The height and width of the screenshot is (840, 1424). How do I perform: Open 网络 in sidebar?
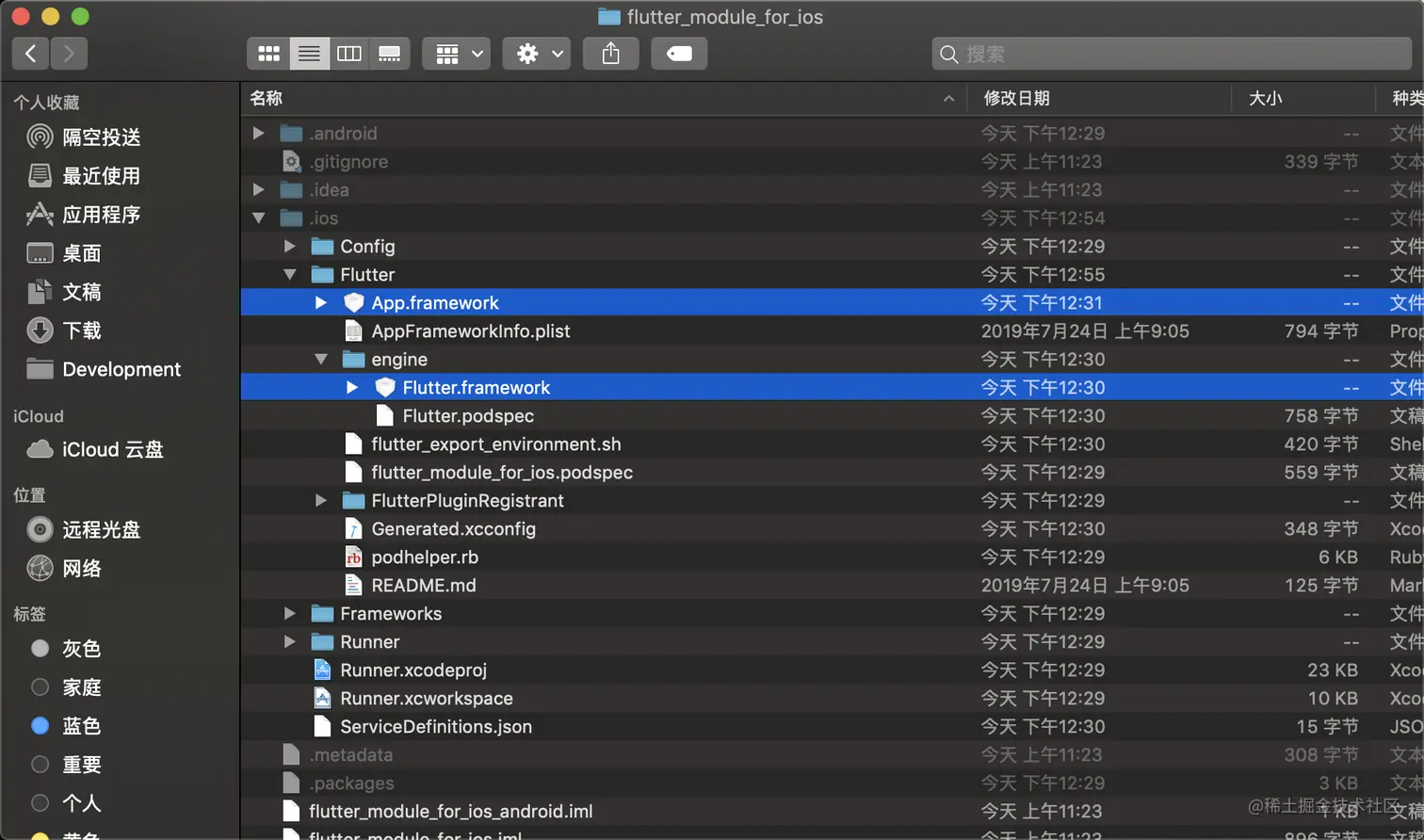click(65, 569)
